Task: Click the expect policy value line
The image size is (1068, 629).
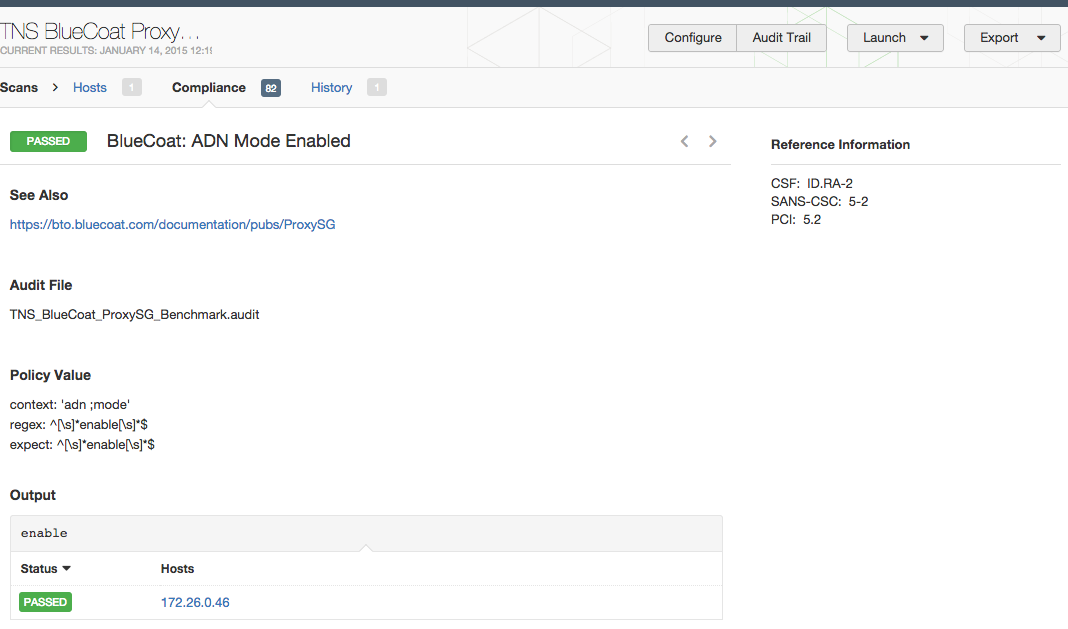Action: (82, 444)
